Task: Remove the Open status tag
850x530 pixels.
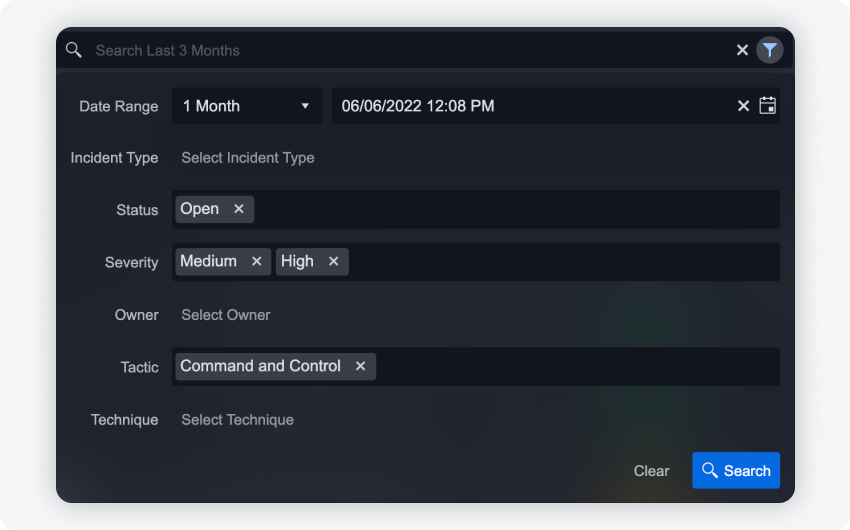Action: pyautogui.click(x=239, y=209)
